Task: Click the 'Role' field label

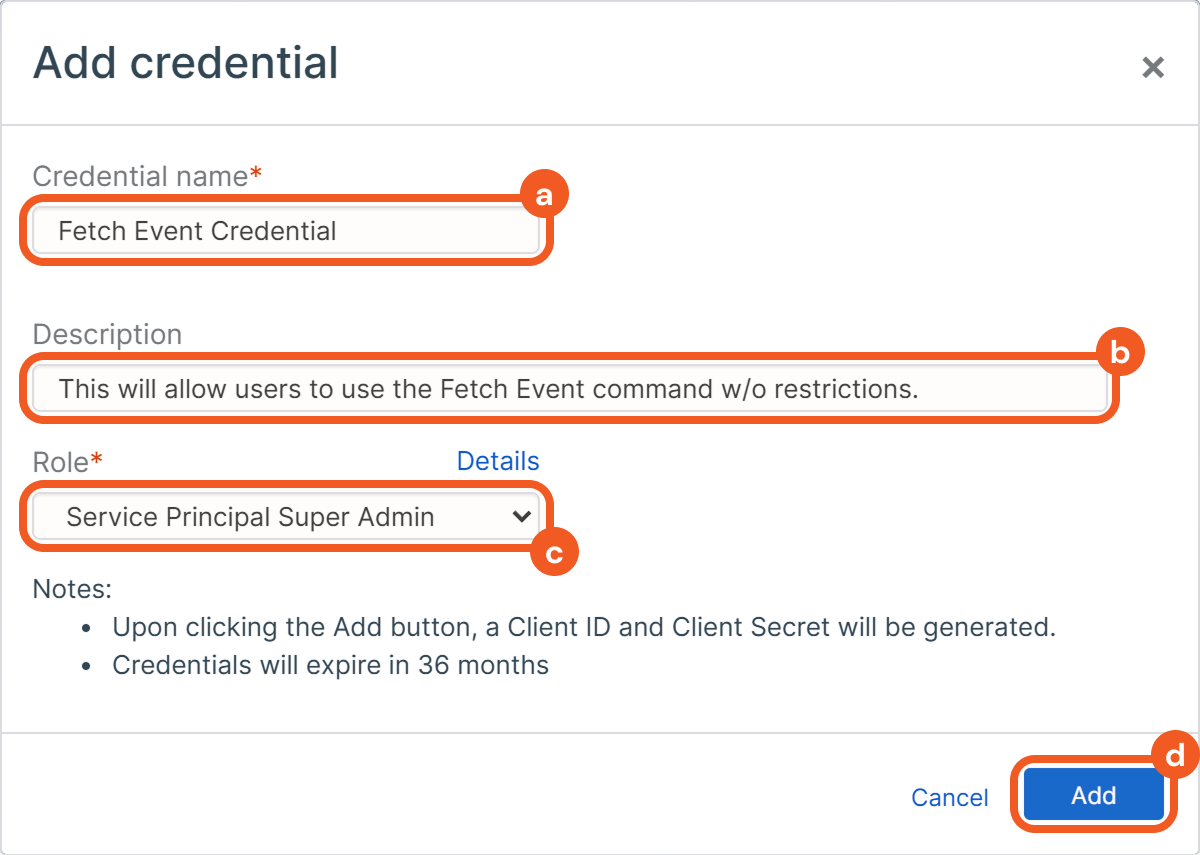Action: 60,461
